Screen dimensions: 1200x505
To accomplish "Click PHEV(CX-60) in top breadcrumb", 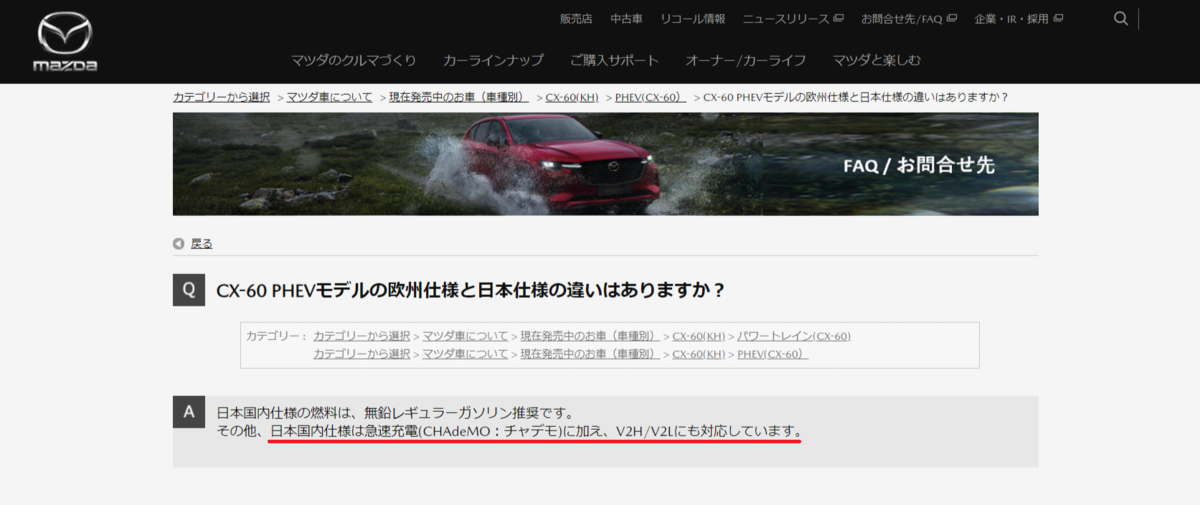I will click(x=651, y=97).
